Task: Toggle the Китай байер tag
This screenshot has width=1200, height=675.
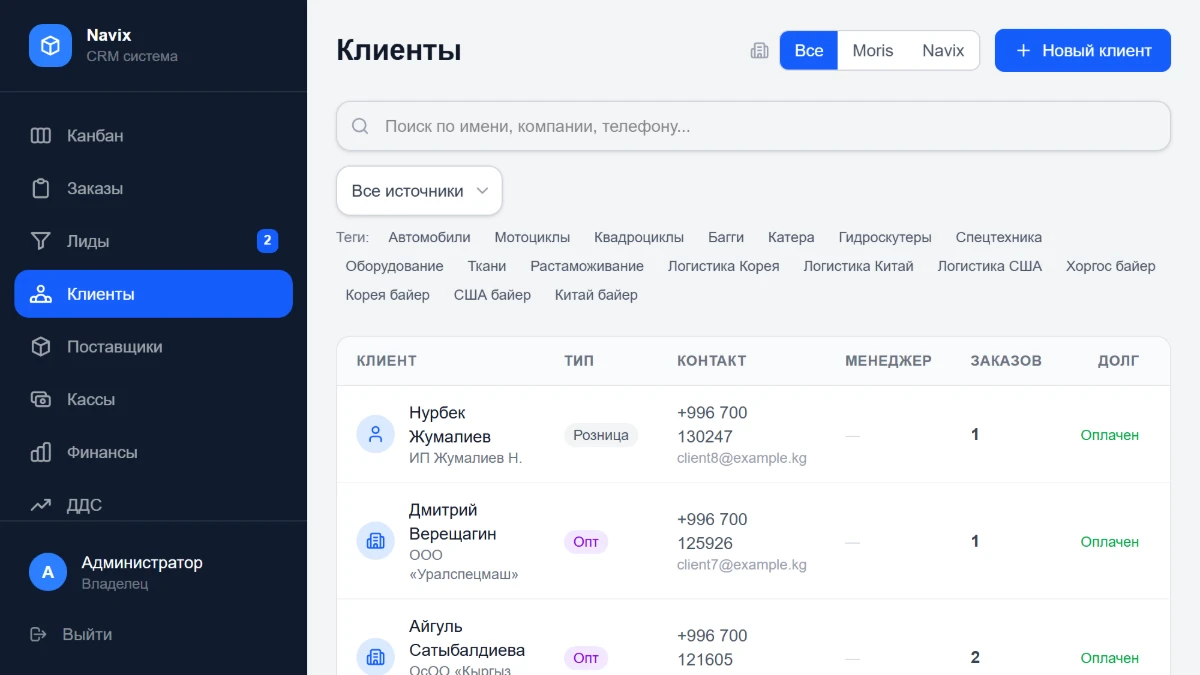Action: coord(596,295)
